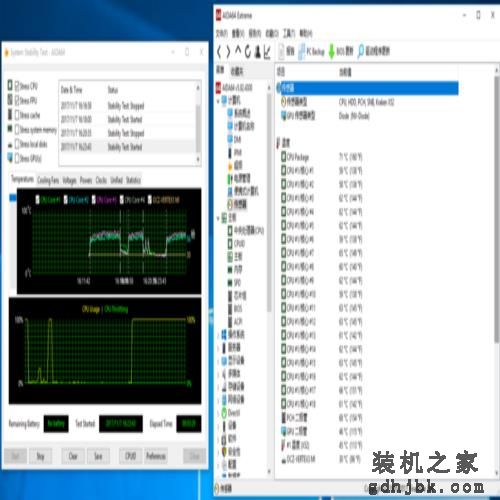Screen dimensions: 500x500
Task: Click the Clear button
Action: click(73, 456)
